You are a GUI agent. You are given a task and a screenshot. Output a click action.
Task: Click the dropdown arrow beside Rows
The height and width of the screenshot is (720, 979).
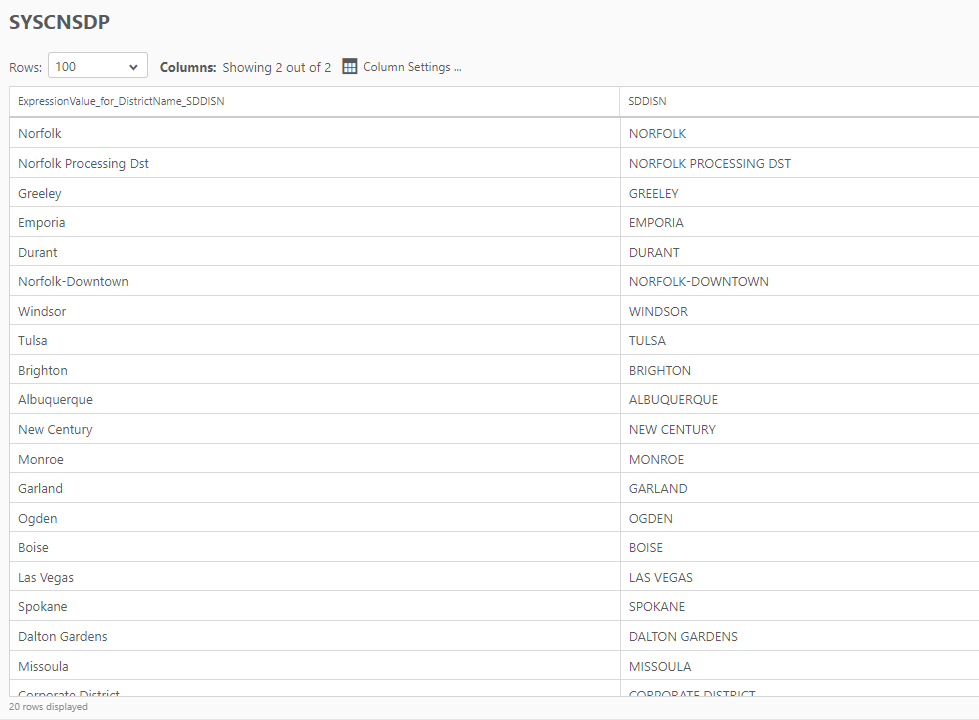(135, 65)
